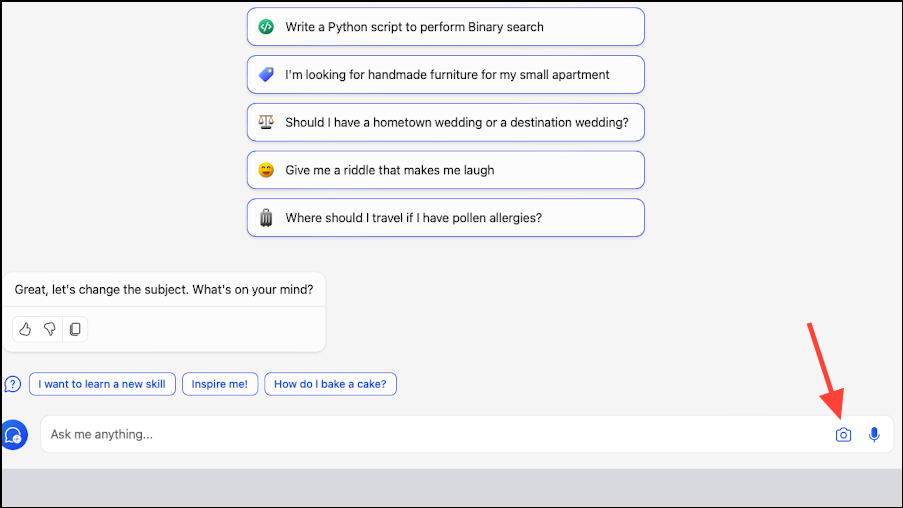The image size is (903, 508).
Task: Pick the hometown or destination wedding prompt
Action: tap(446, 122)
